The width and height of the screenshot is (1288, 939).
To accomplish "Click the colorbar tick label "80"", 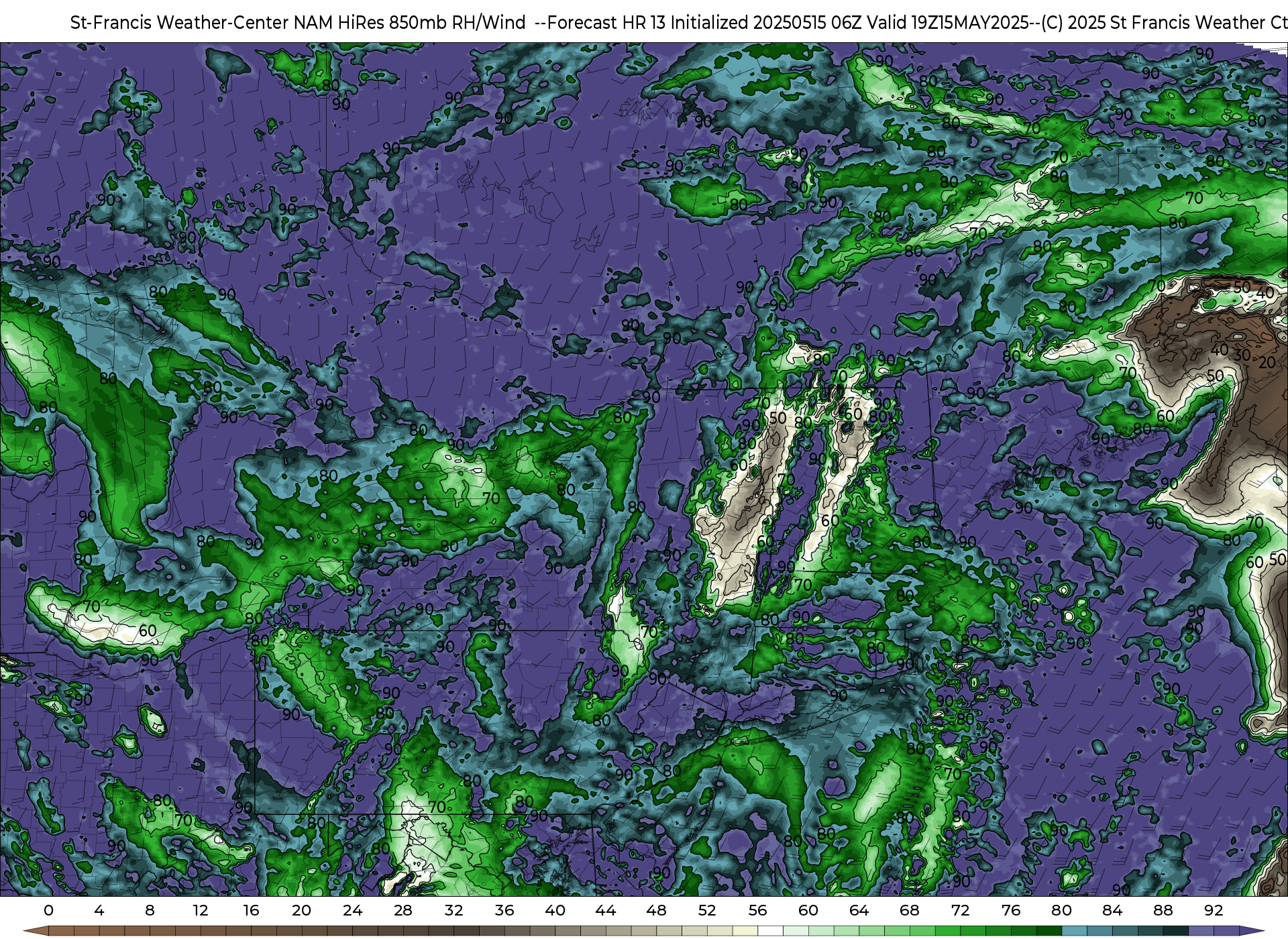I will pos(1061,910).
